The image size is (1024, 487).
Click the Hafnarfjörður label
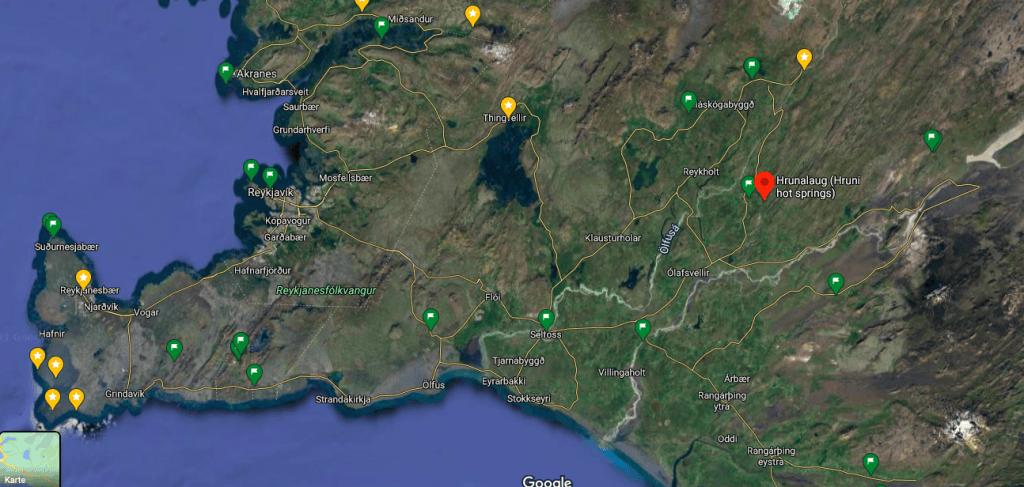(262, 270)
